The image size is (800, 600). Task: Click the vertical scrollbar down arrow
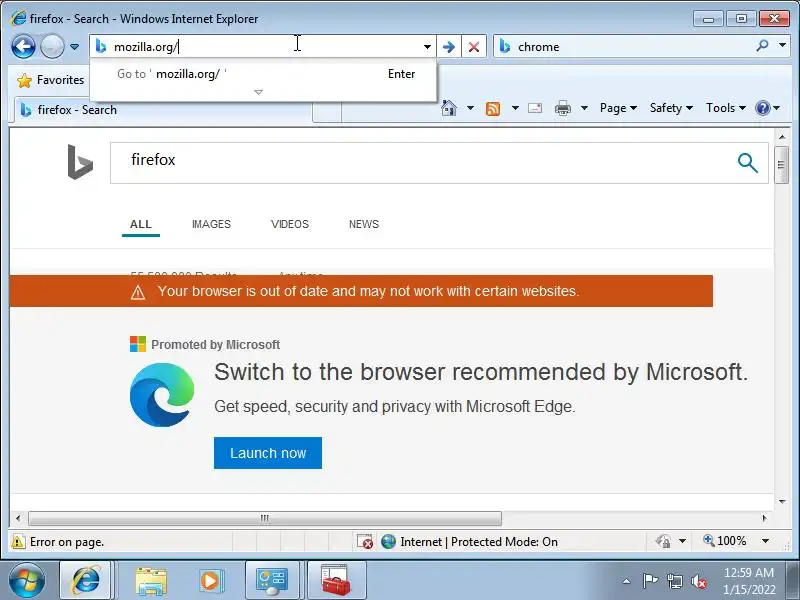[x=782, y=502]
